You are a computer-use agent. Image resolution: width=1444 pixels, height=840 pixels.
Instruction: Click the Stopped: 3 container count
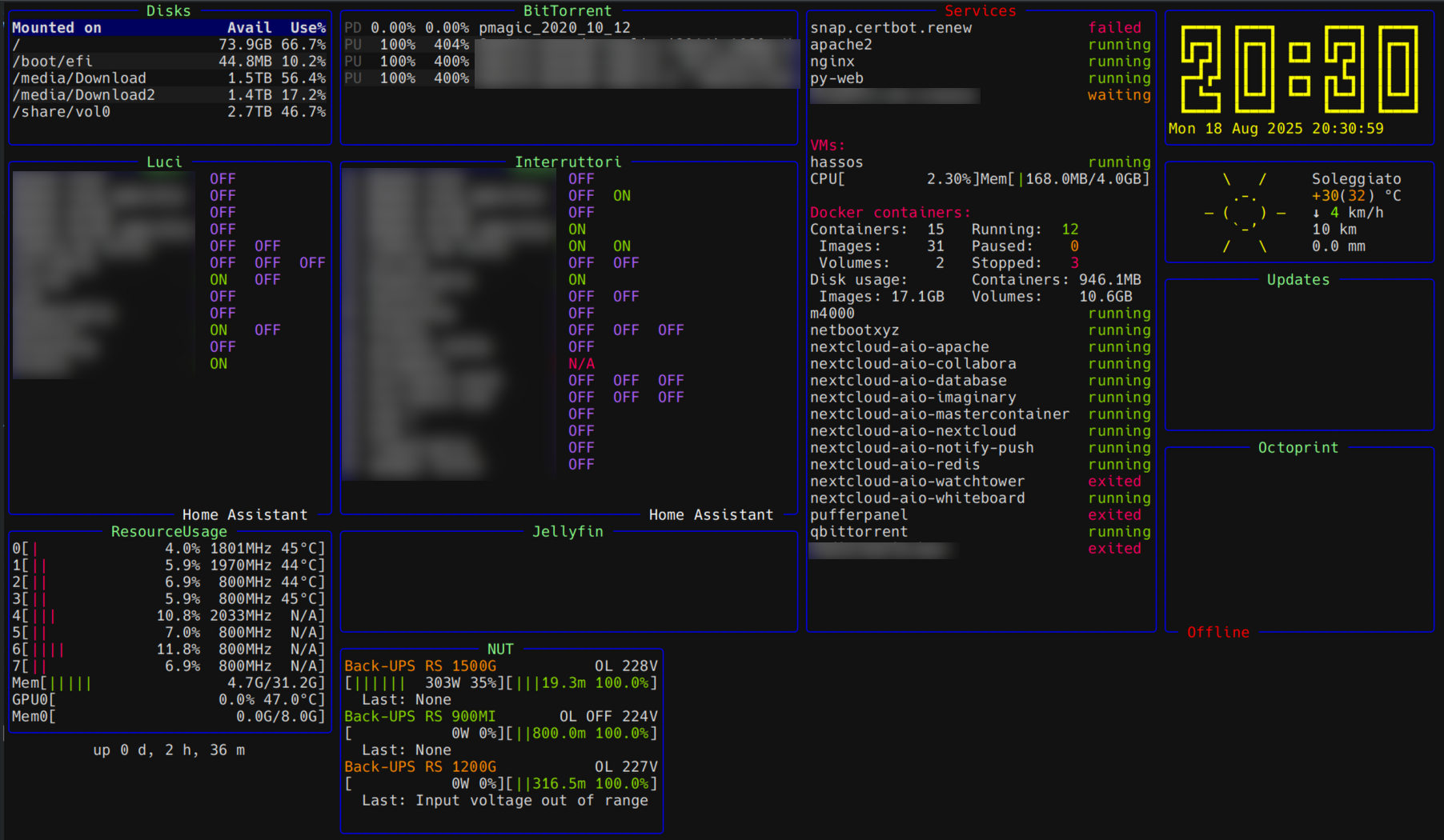tap(1025, 263)
